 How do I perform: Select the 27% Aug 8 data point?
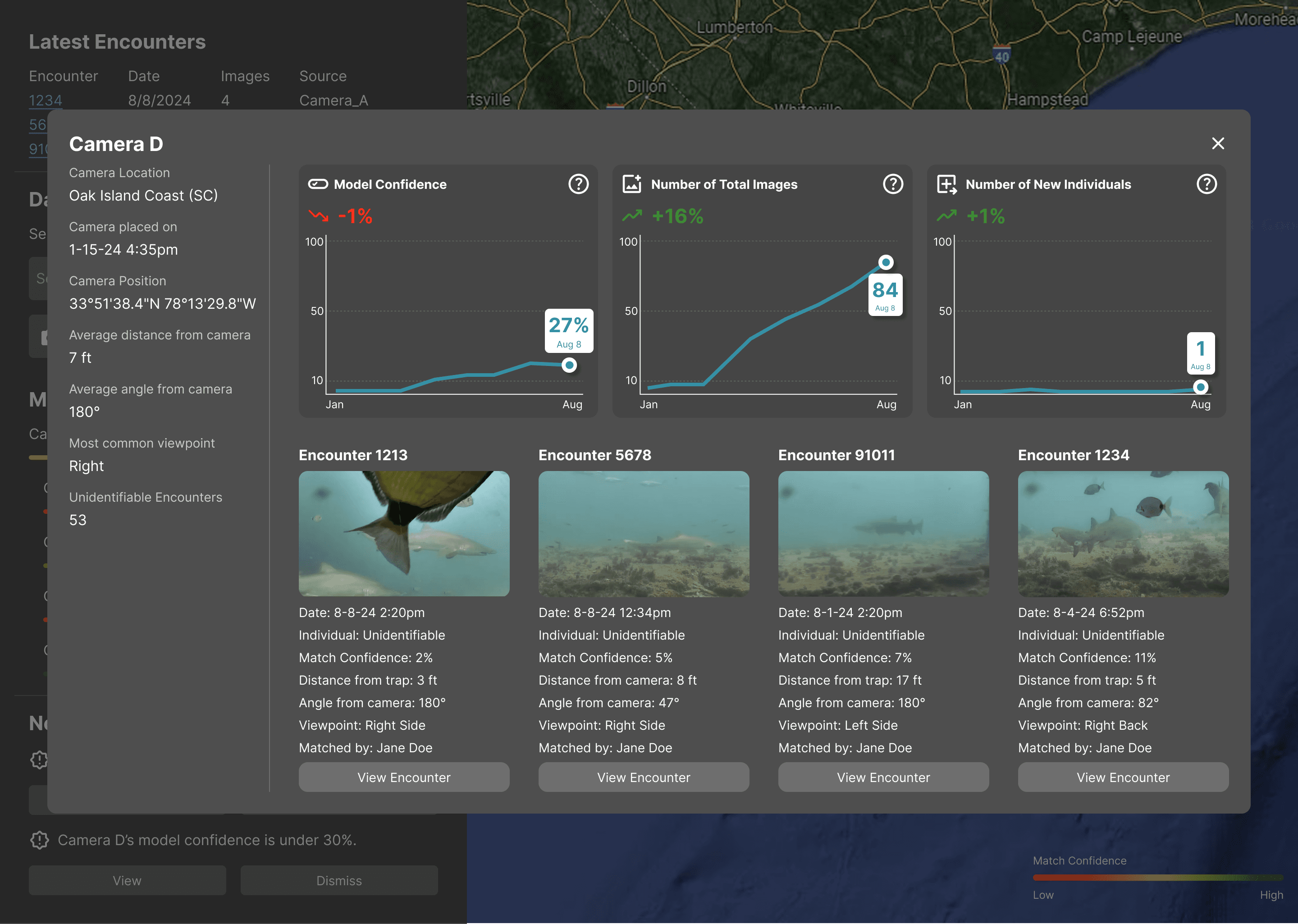[569, 365]
